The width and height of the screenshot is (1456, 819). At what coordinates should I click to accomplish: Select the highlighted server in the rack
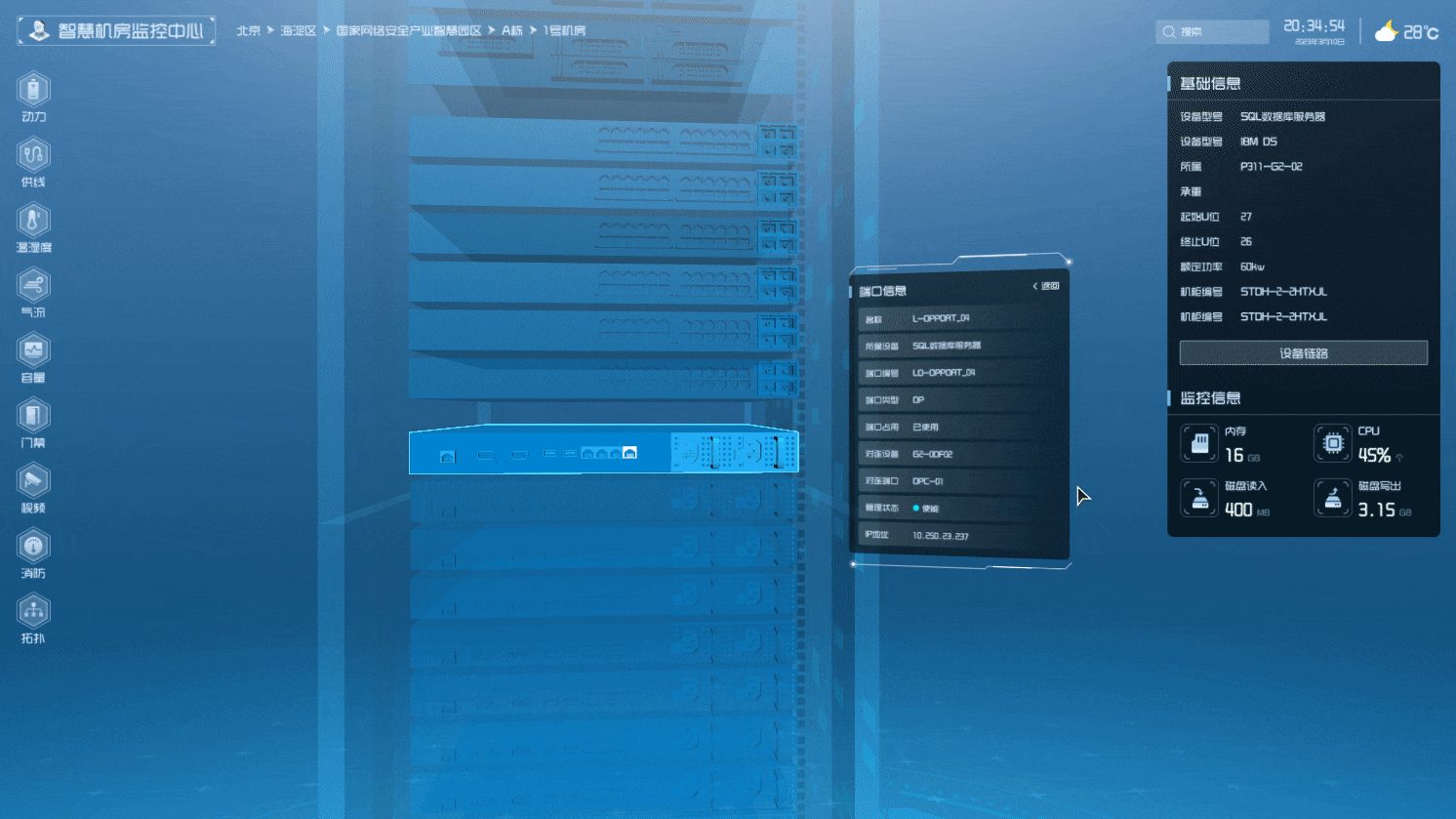pos(603,451)
